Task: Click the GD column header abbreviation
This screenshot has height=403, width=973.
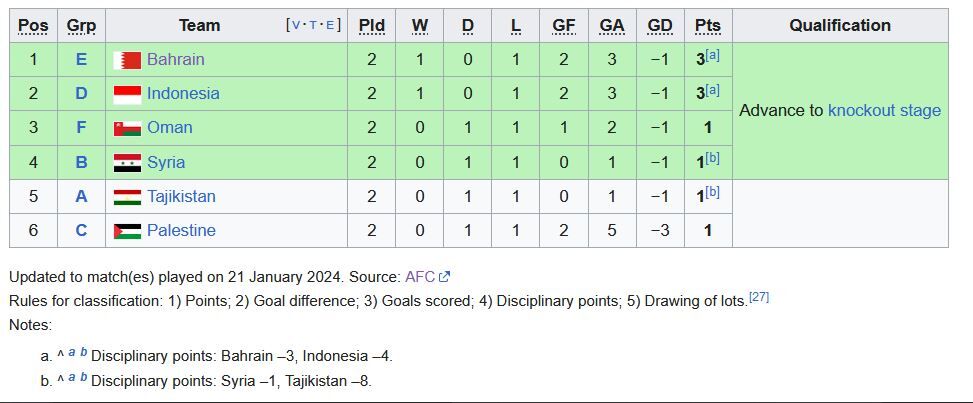Action: (660, 26)
